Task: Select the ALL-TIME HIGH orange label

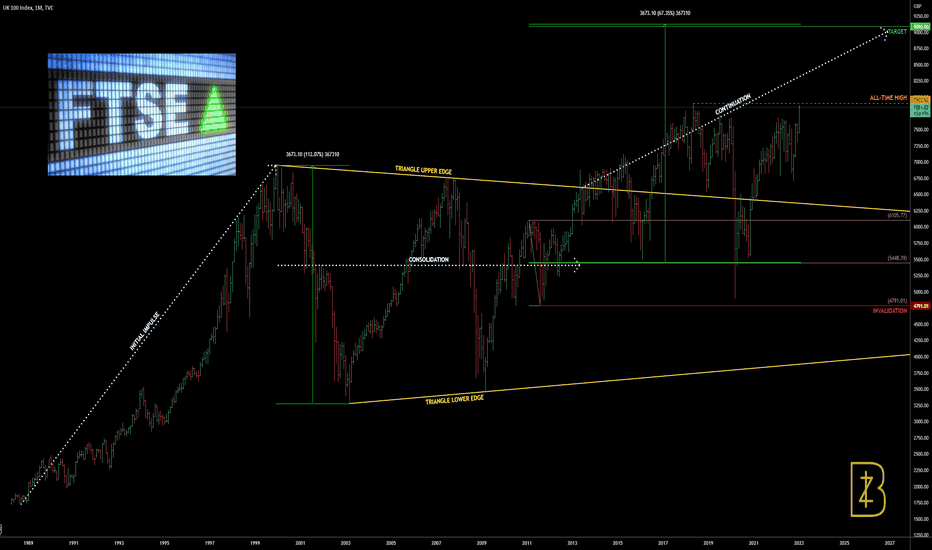Action: point(888,98)
